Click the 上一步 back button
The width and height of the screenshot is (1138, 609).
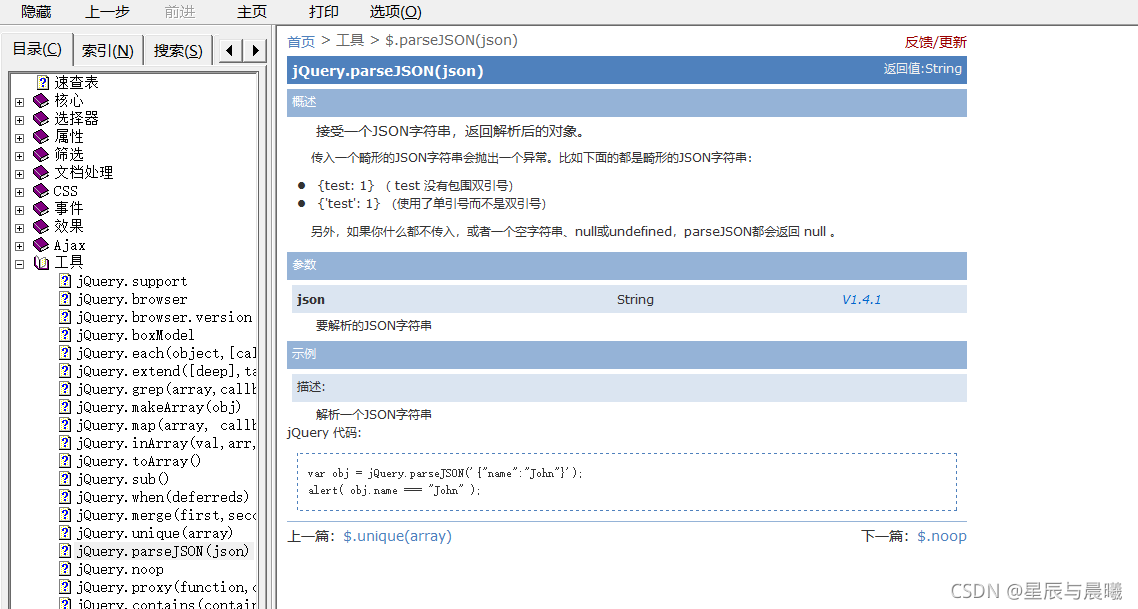pyautogui.click(x=107, y=12)
